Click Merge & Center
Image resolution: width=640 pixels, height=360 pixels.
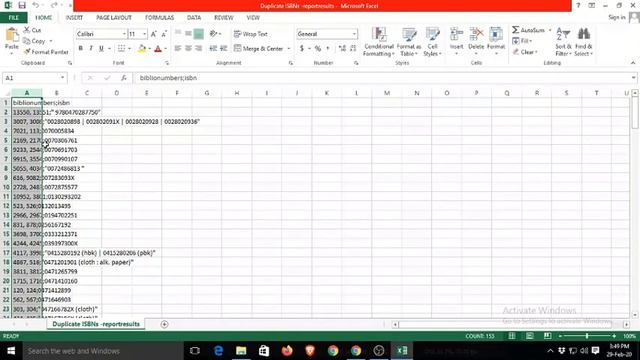click(259, 49)
